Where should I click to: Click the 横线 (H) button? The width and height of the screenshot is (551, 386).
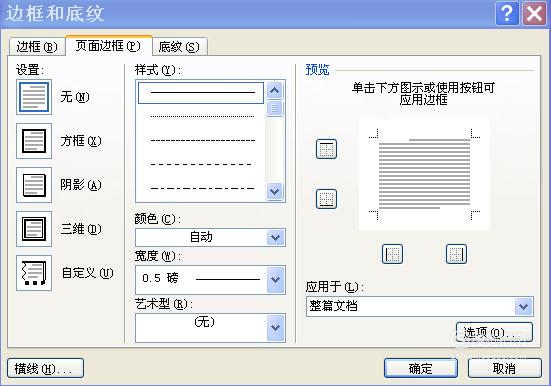tap(45, 368)
